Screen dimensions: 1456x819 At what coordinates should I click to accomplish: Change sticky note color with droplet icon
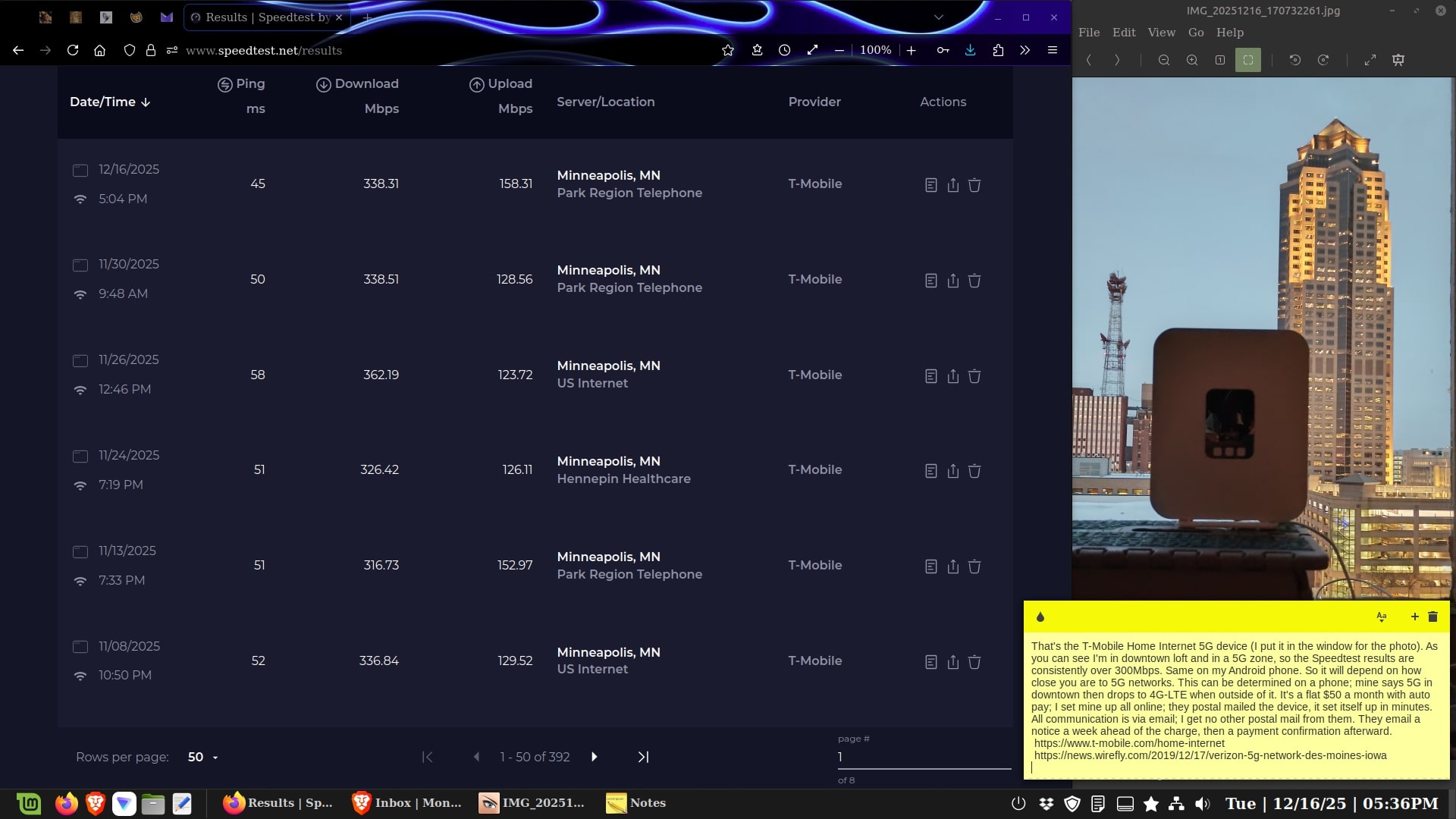(1040, 617)
